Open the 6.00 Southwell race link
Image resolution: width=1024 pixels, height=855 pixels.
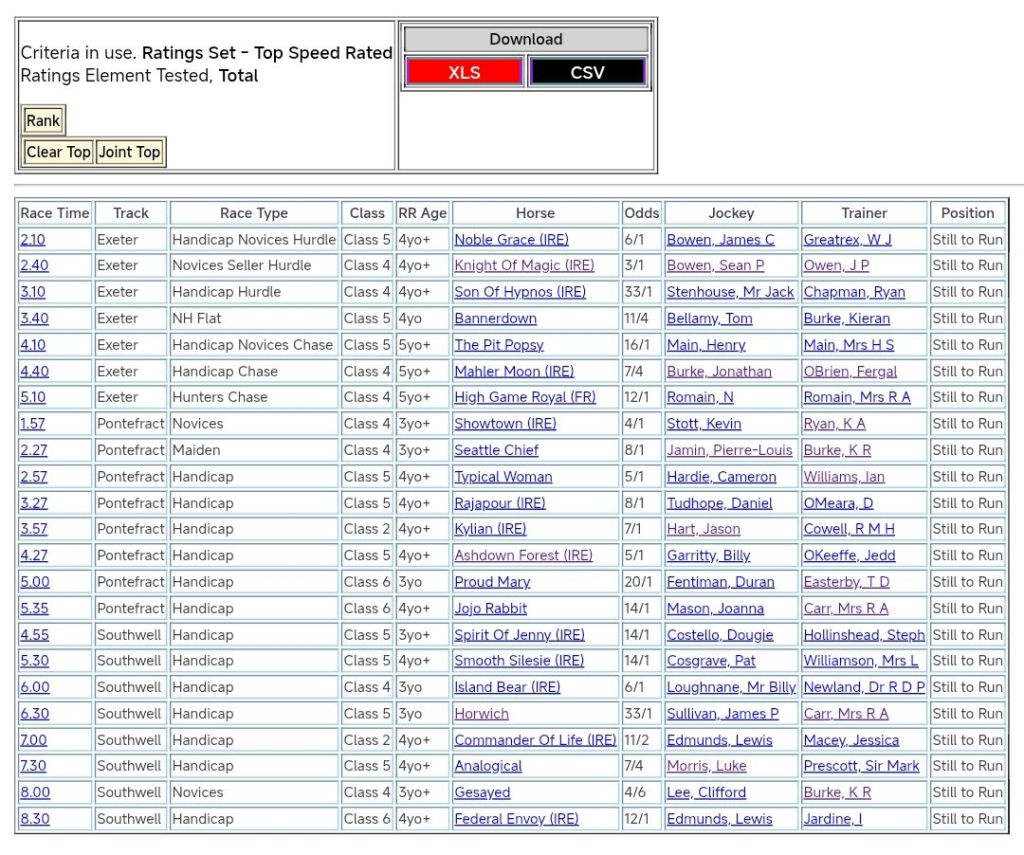[x=33, y=687]
